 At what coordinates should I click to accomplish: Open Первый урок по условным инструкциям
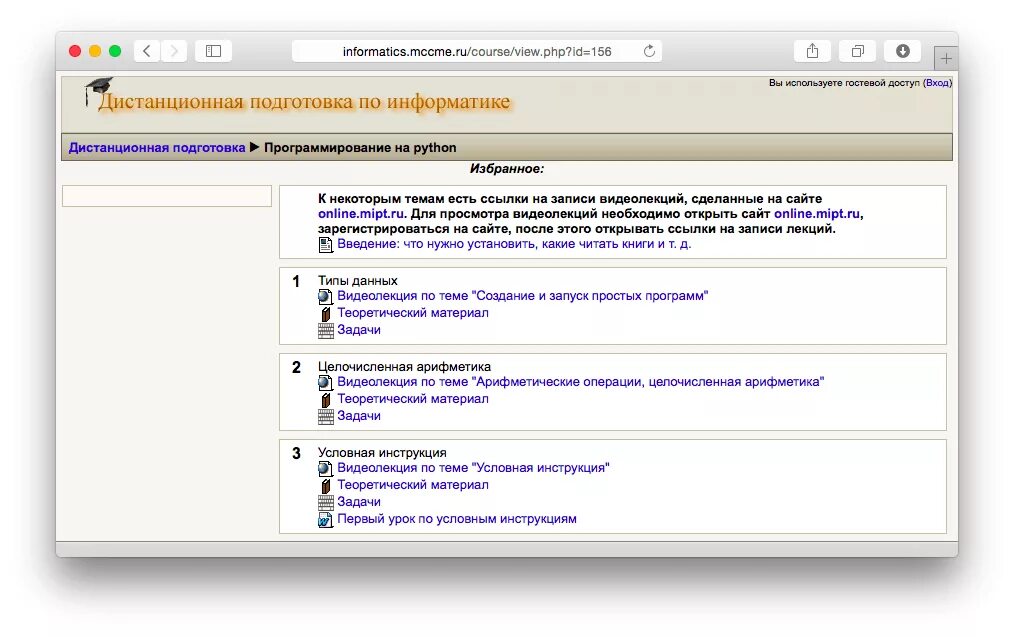(457, 519)
